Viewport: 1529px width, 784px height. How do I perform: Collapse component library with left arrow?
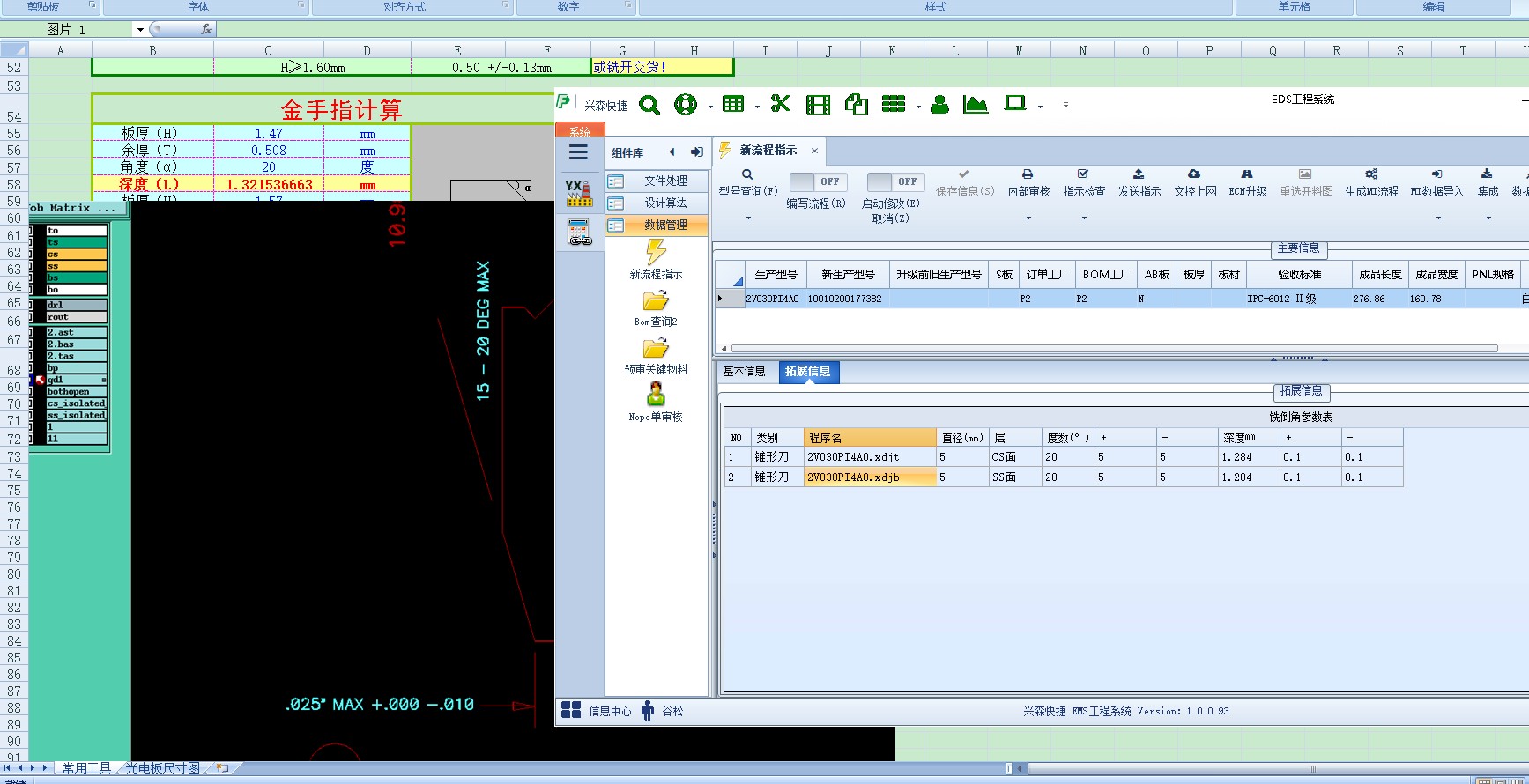pos(672,152)
